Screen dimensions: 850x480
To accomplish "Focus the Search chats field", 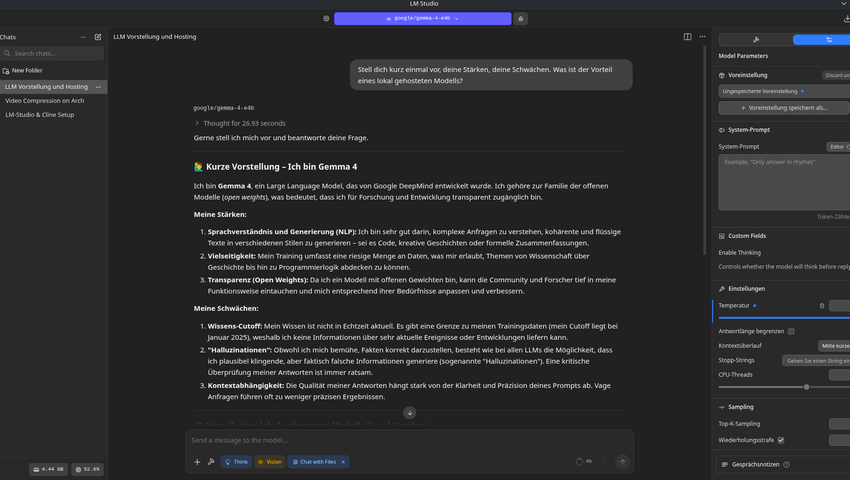I will (x=52, y=53).
